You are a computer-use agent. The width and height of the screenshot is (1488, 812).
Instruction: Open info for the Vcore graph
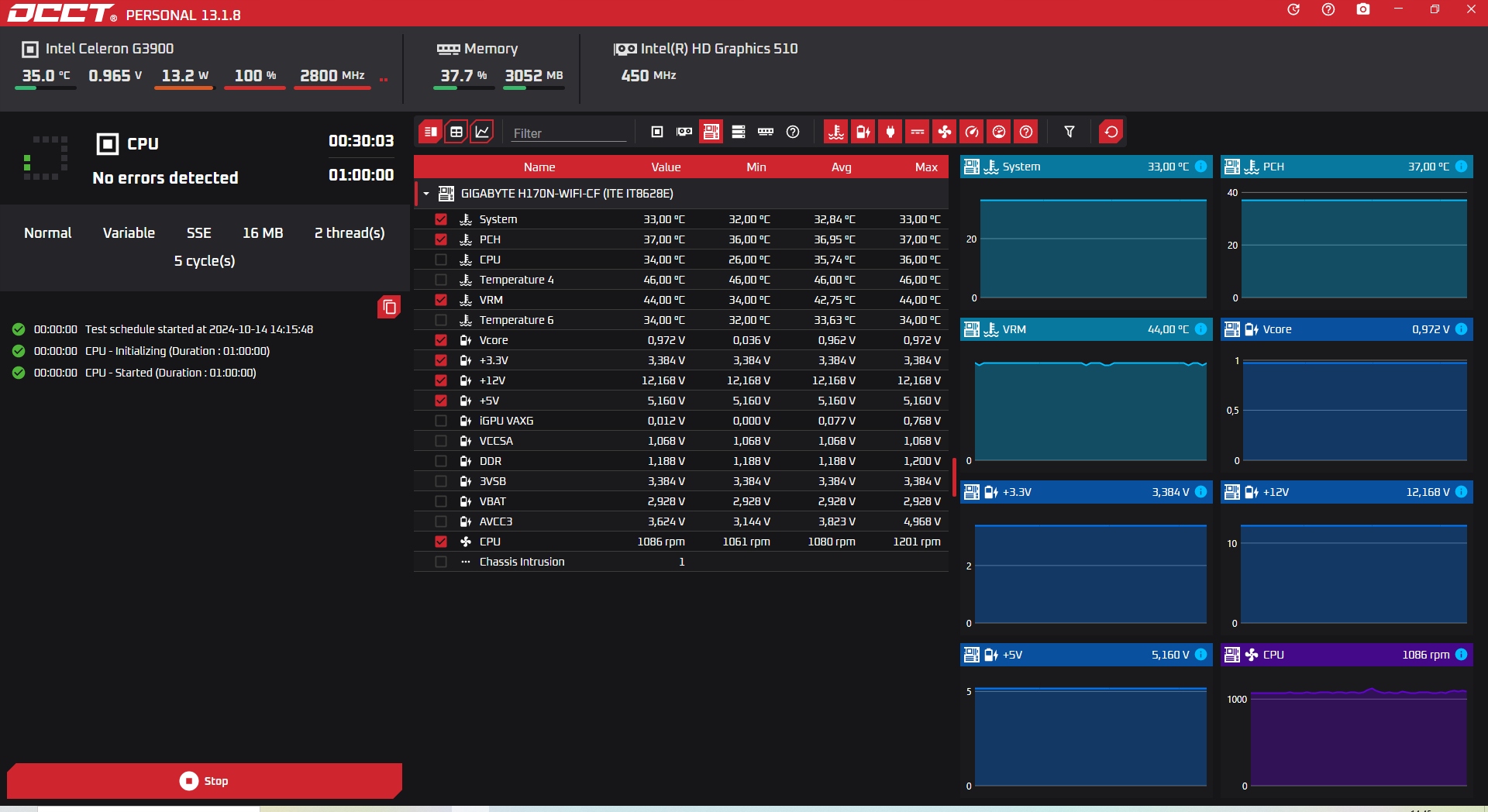1461,329
